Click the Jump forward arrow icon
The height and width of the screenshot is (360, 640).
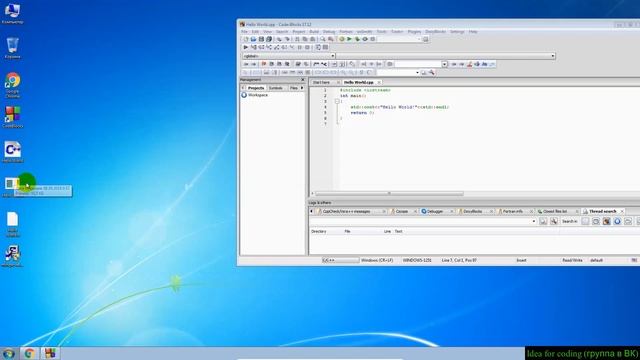coord(253,64)
